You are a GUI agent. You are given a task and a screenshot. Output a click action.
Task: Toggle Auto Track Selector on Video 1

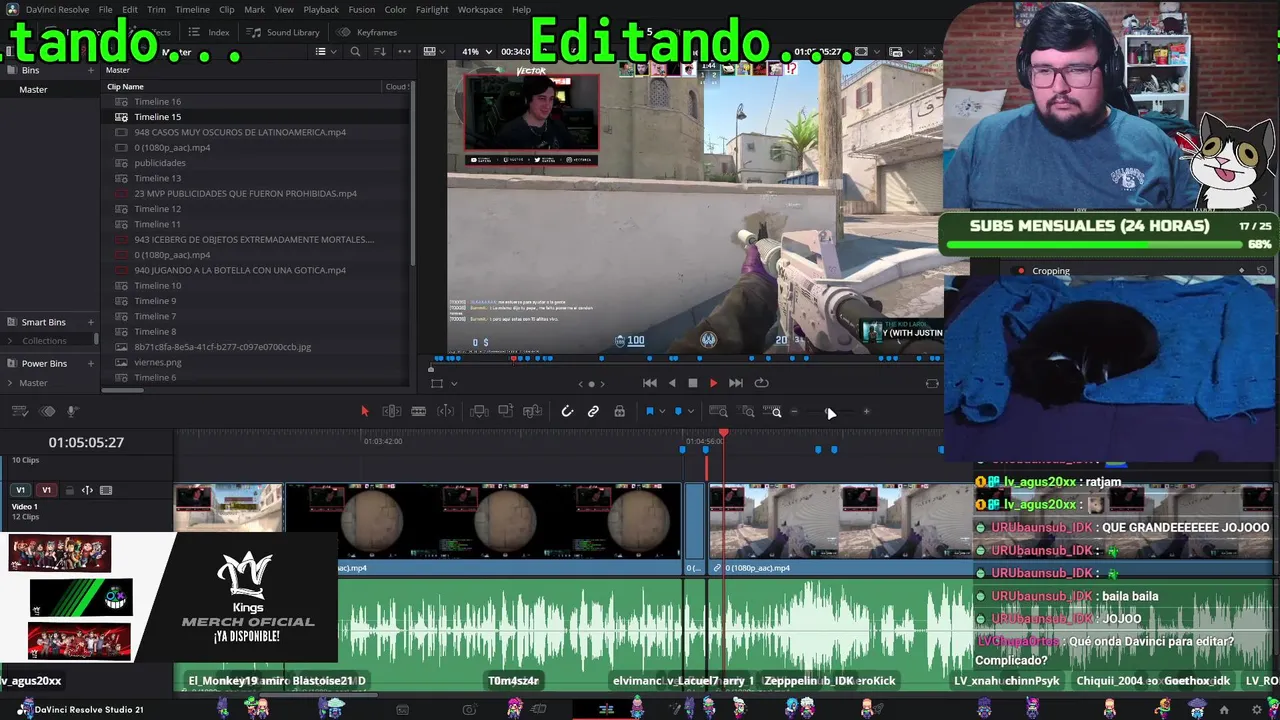87,490
